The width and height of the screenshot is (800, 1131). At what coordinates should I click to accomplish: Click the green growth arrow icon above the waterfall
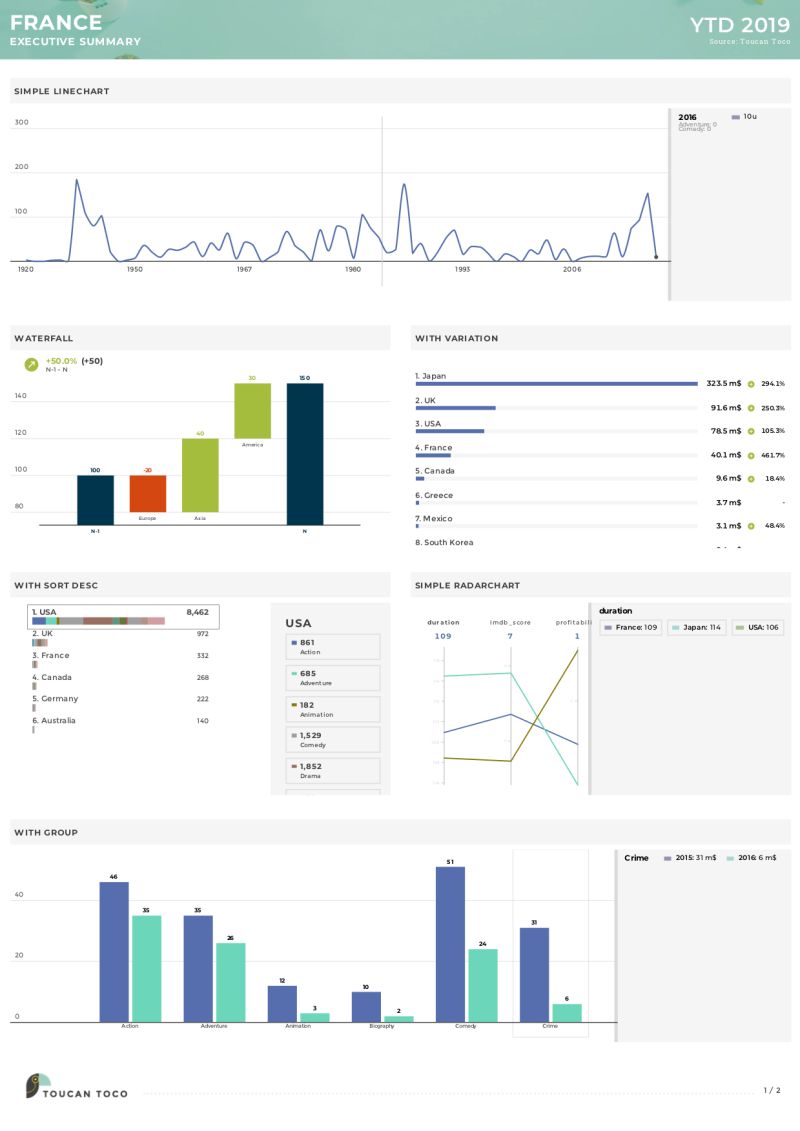point(29,363)
